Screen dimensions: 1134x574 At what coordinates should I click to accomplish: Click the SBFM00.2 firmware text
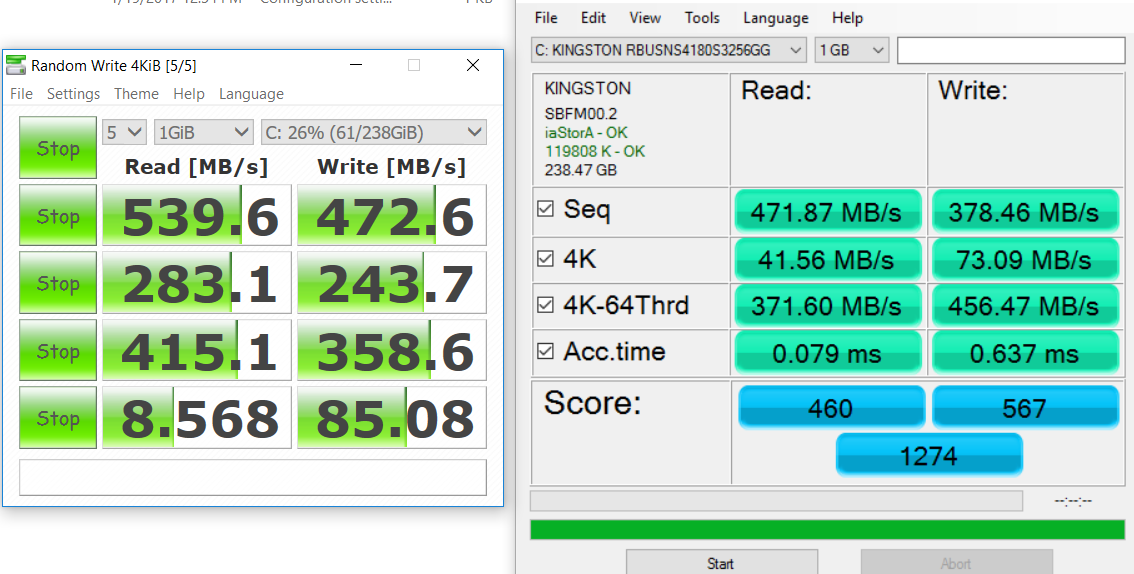pos(581,113)
